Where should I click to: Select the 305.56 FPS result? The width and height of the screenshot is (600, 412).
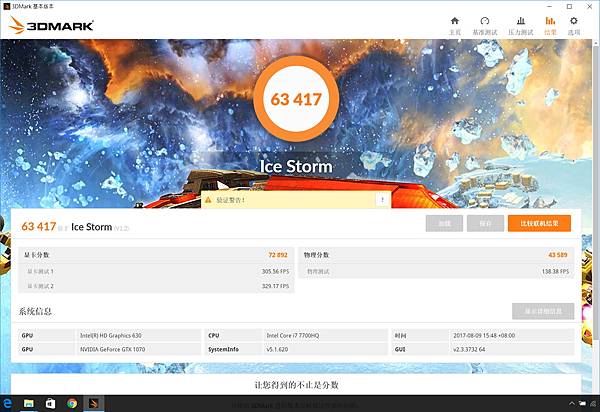tap(276, 271)
